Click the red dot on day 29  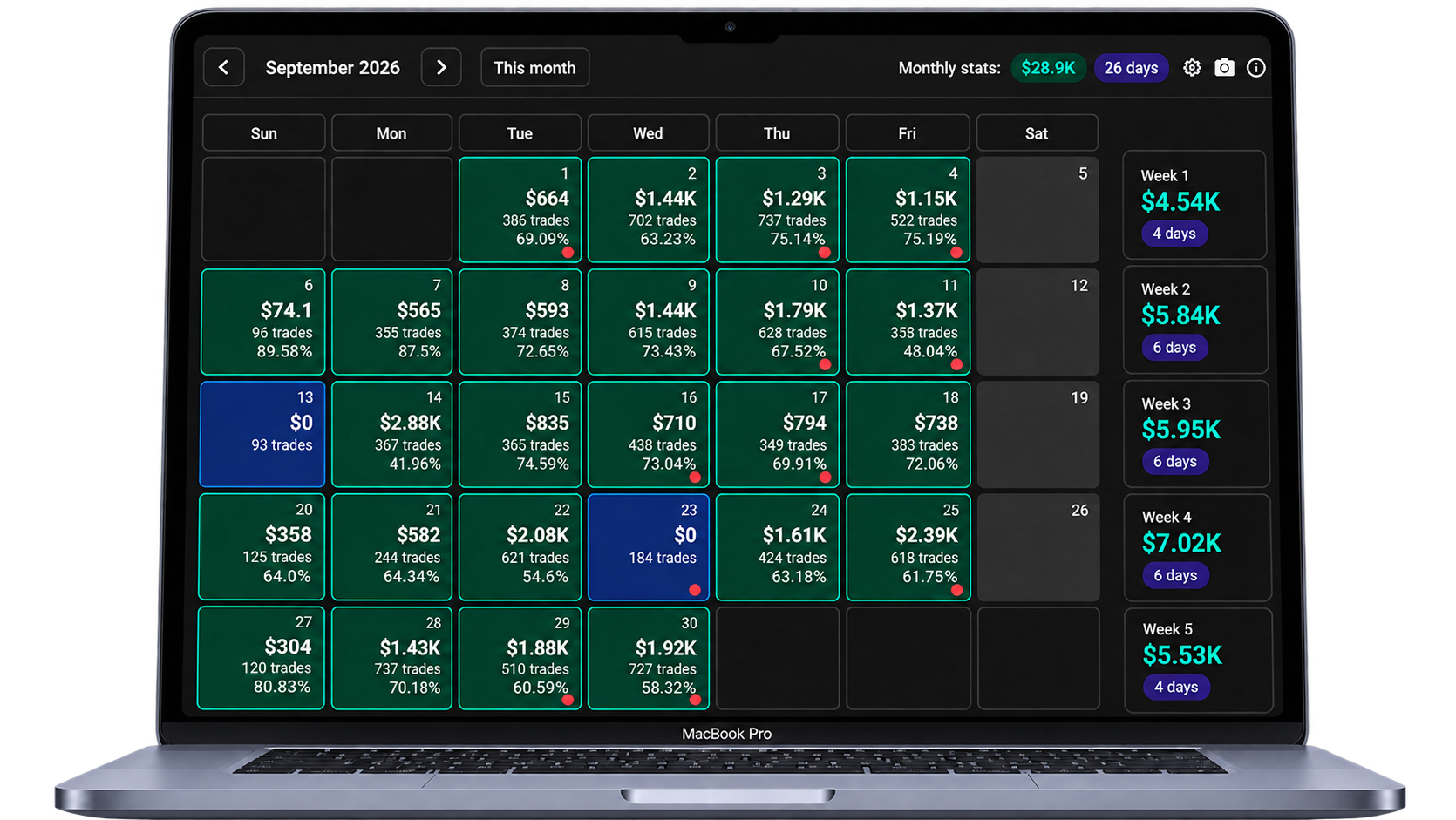[568, 700]
